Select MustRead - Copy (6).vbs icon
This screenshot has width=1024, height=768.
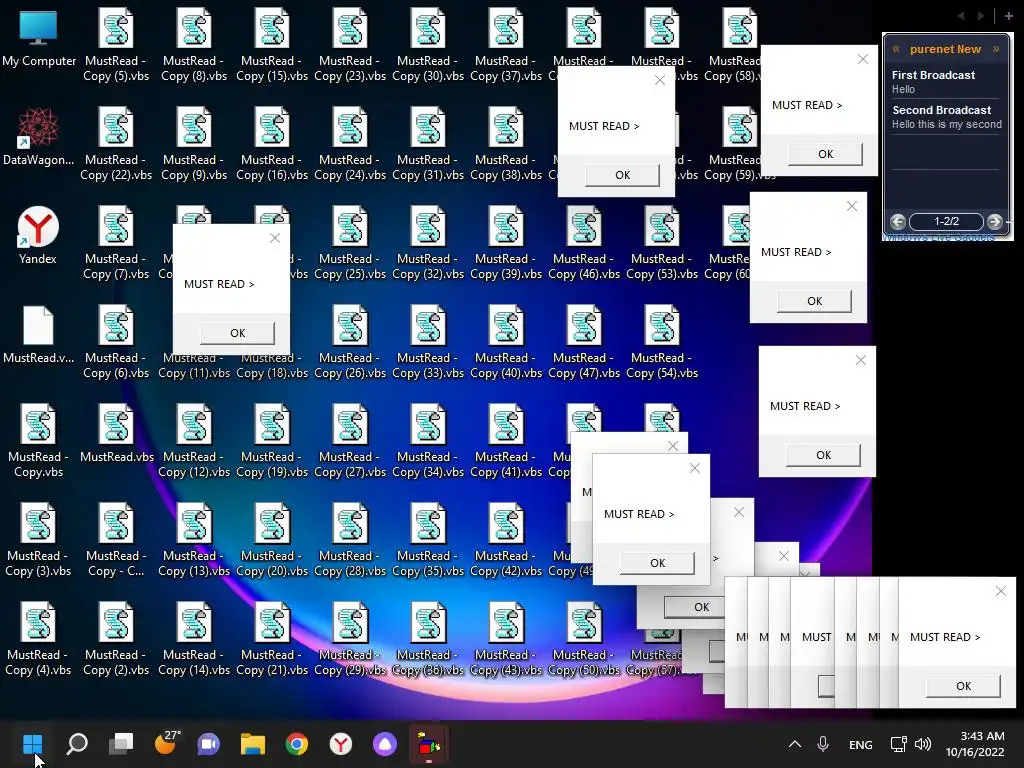[x=116, y=343]
